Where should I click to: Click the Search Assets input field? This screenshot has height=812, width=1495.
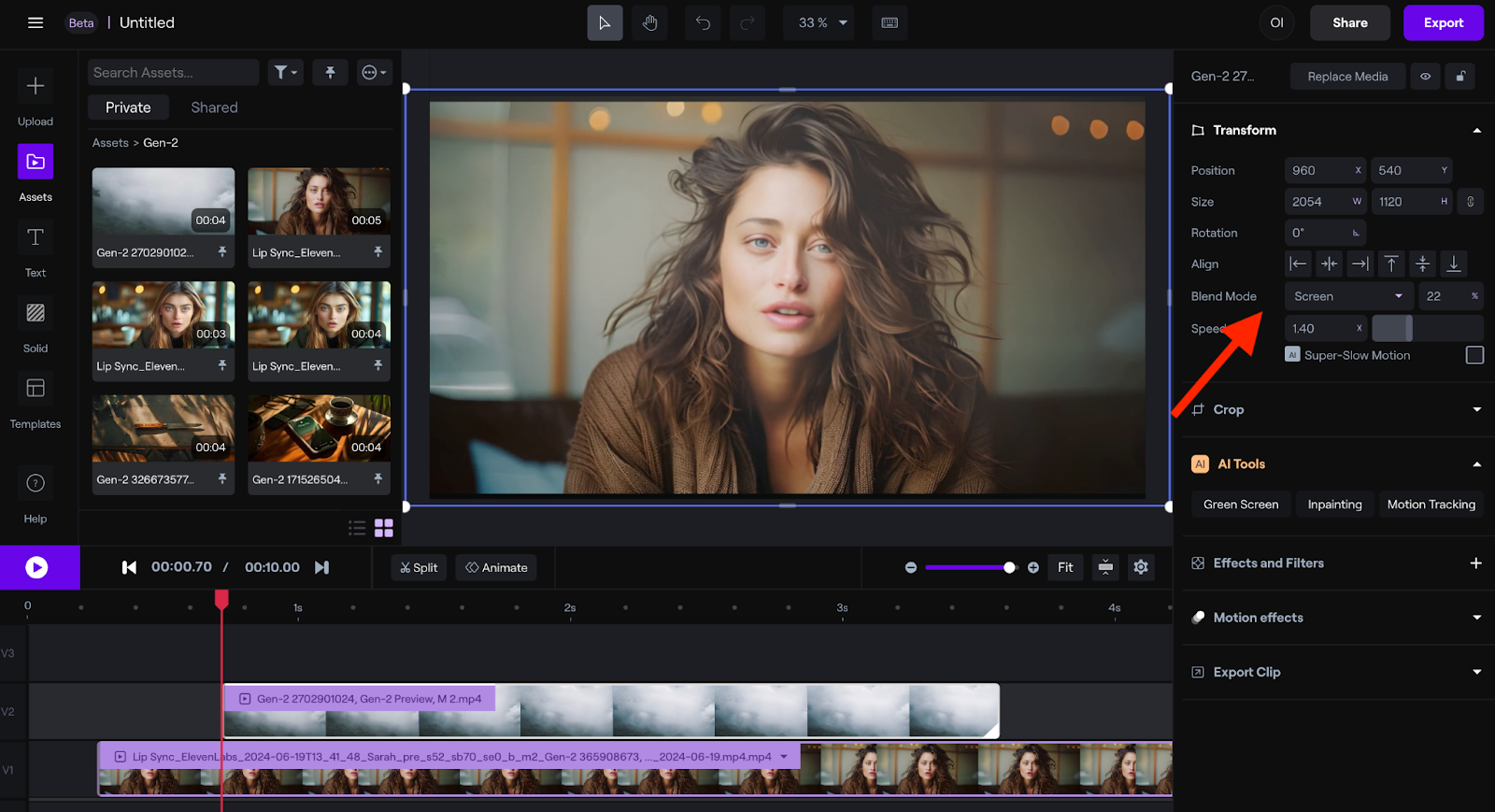pyautogui.click(x=173, y=72)
